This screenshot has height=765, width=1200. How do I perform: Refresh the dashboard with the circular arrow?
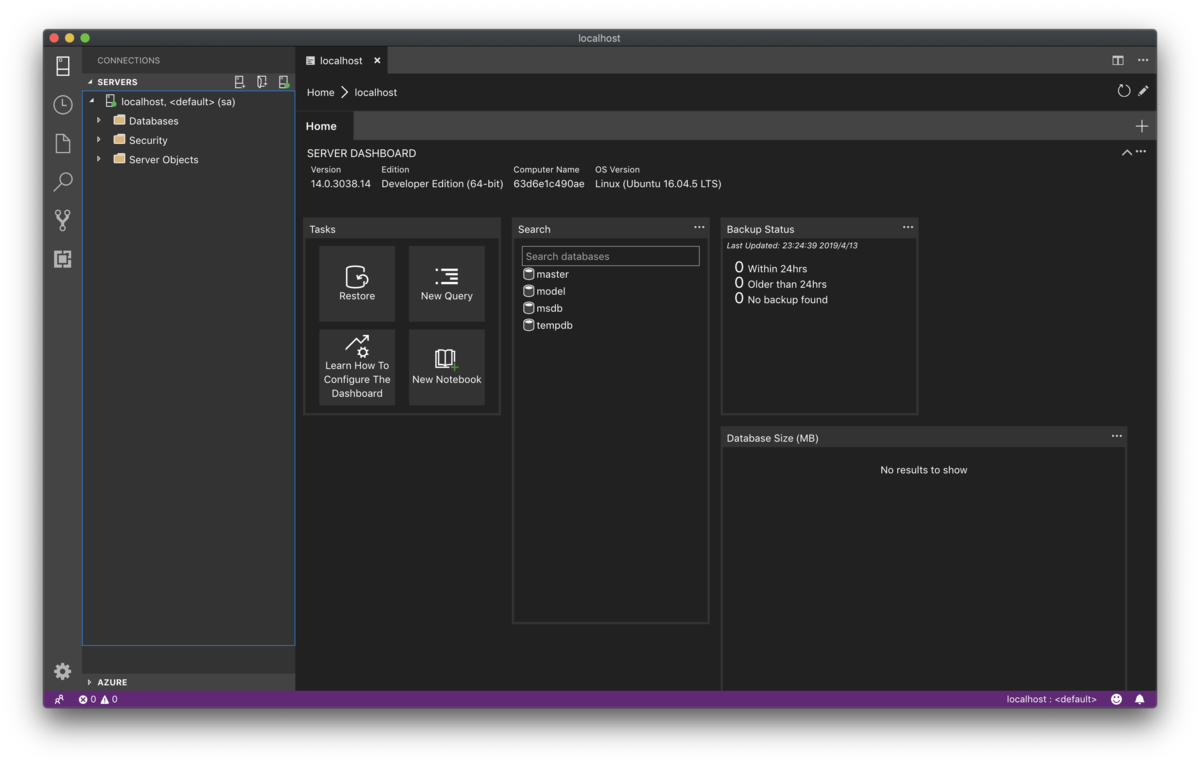(1124, 91)
